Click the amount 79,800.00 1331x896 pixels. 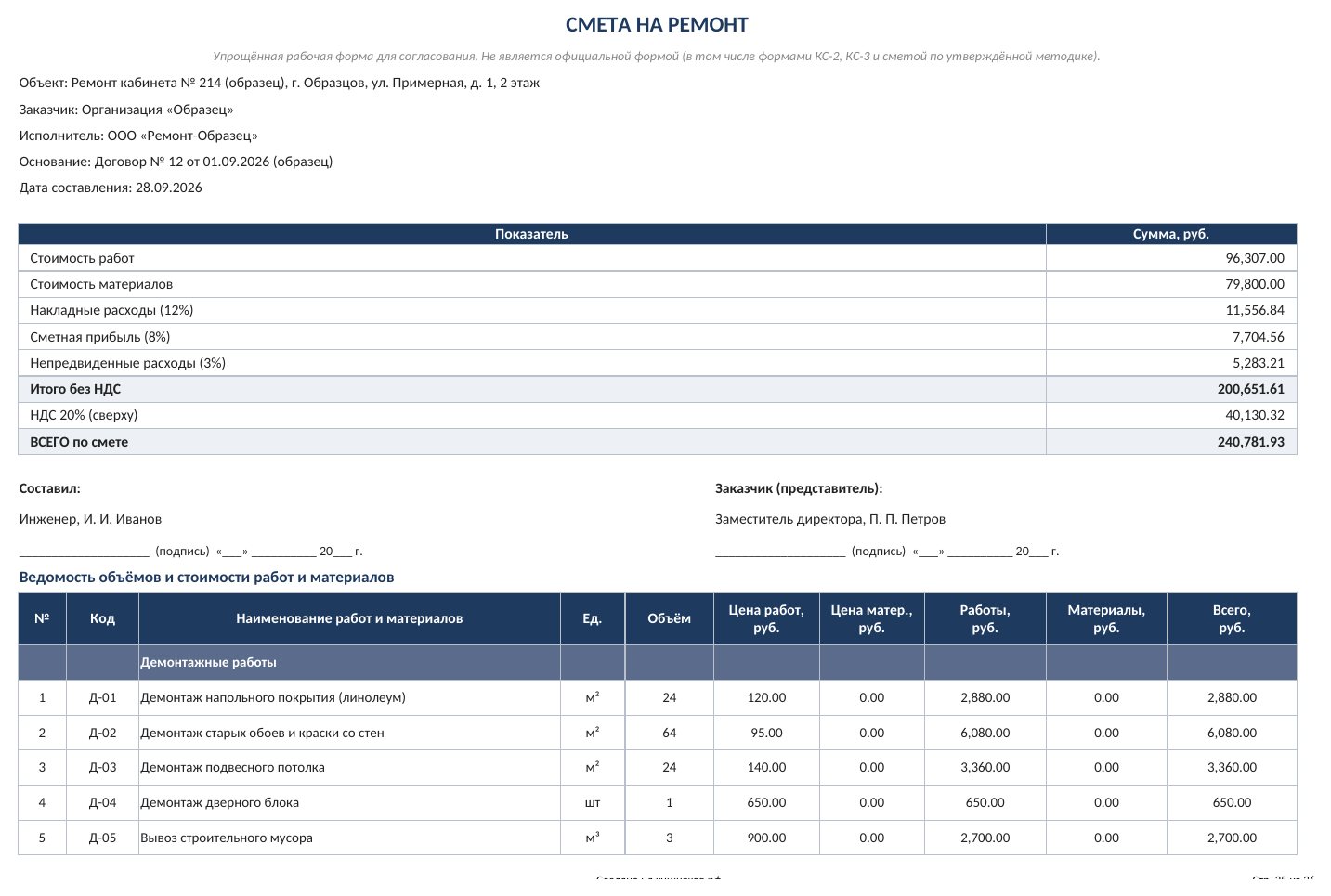[1255, 284]
